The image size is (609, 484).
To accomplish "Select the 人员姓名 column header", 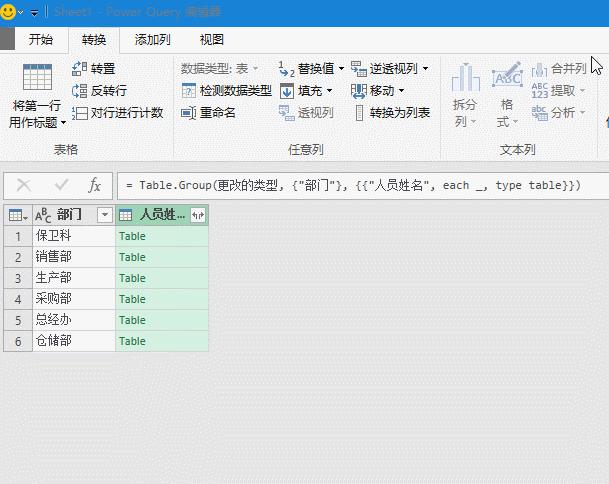I will [x=162, y=215].
